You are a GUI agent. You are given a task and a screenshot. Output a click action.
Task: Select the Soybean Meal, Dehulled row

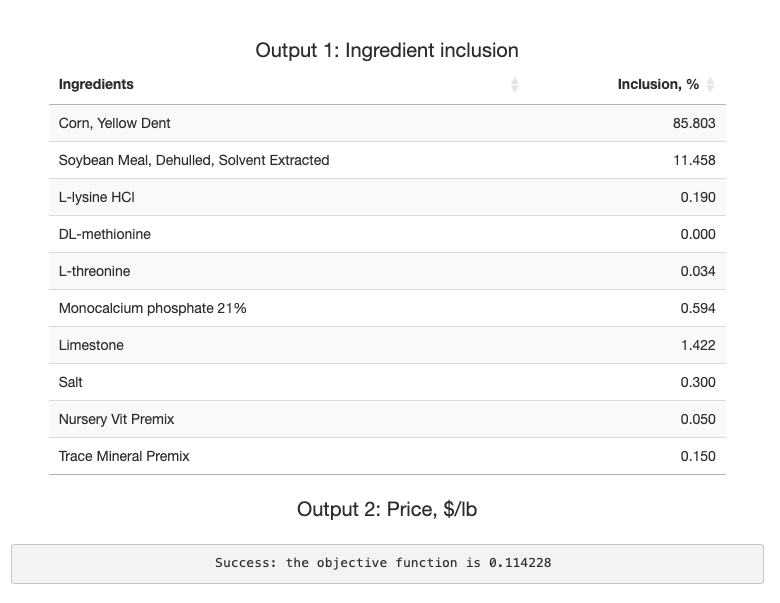pyautogui.click(x=388, y=160)
